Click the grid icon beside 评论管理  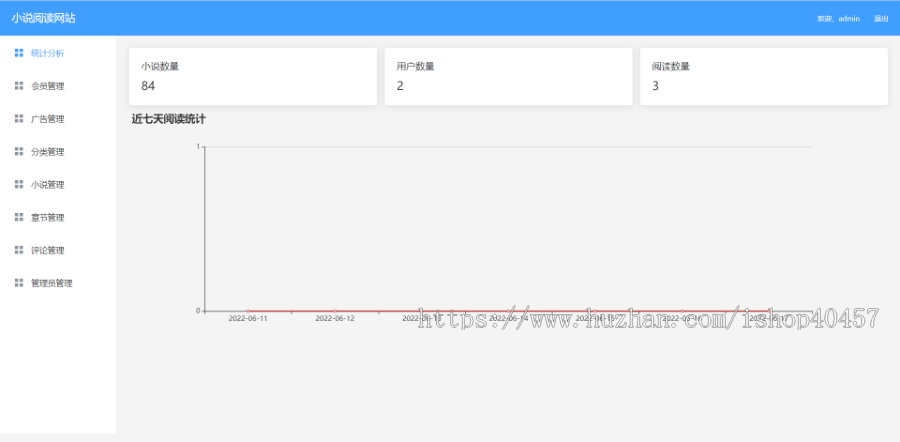(19, 250)
